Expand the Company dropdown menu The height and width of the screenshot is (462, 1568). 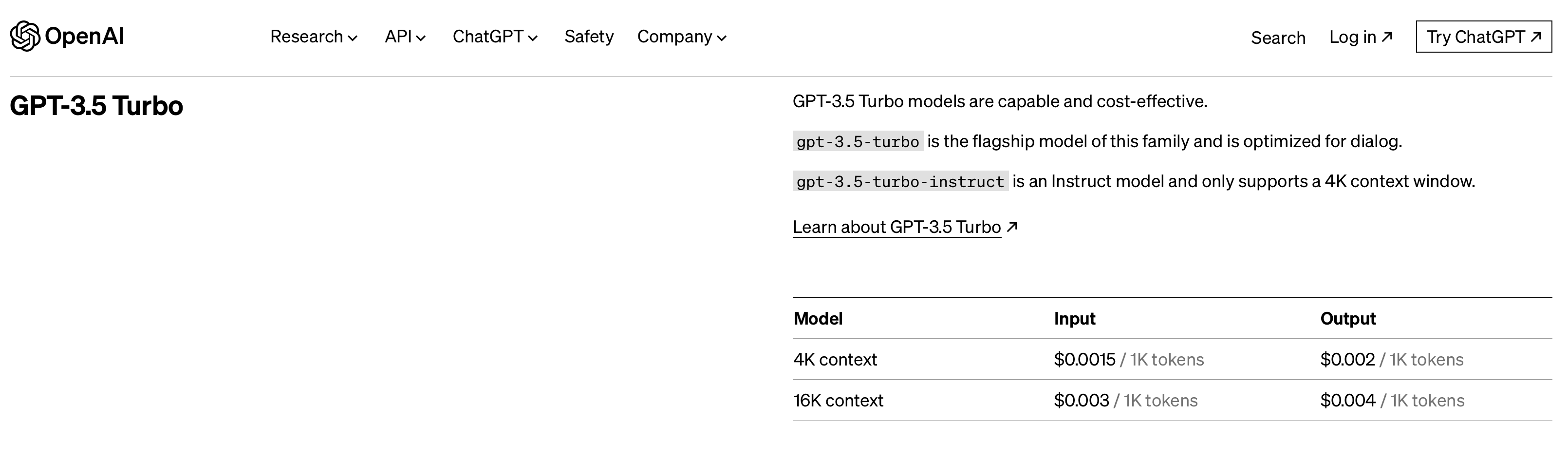click(x=674, y=37)
